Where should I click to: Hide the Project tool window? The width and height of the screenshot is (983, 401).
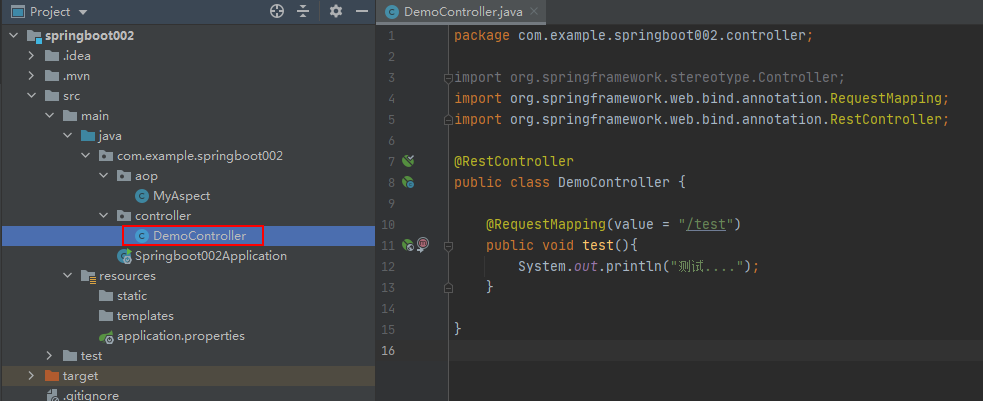click(360, 11)
